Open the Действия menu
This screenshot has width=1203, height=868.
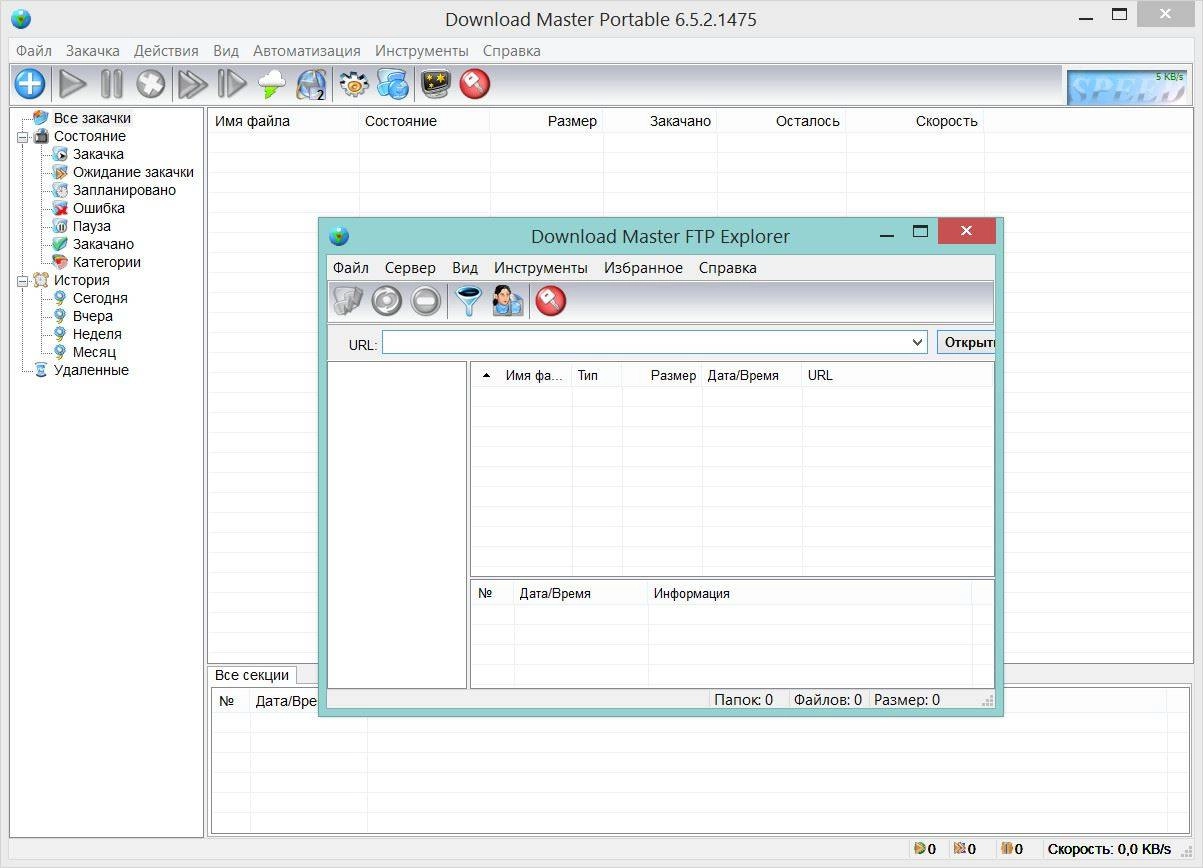click(166, 50)
